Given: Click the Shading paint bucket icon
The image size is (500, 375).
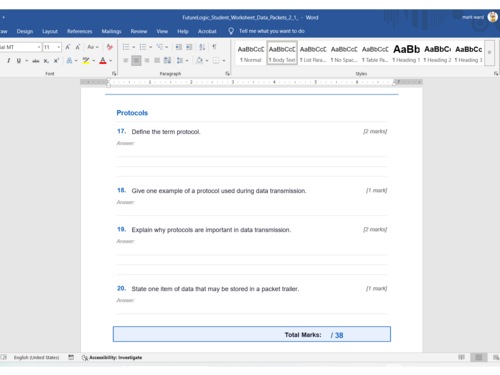Looking at the screenshot, I should [199, 60].
